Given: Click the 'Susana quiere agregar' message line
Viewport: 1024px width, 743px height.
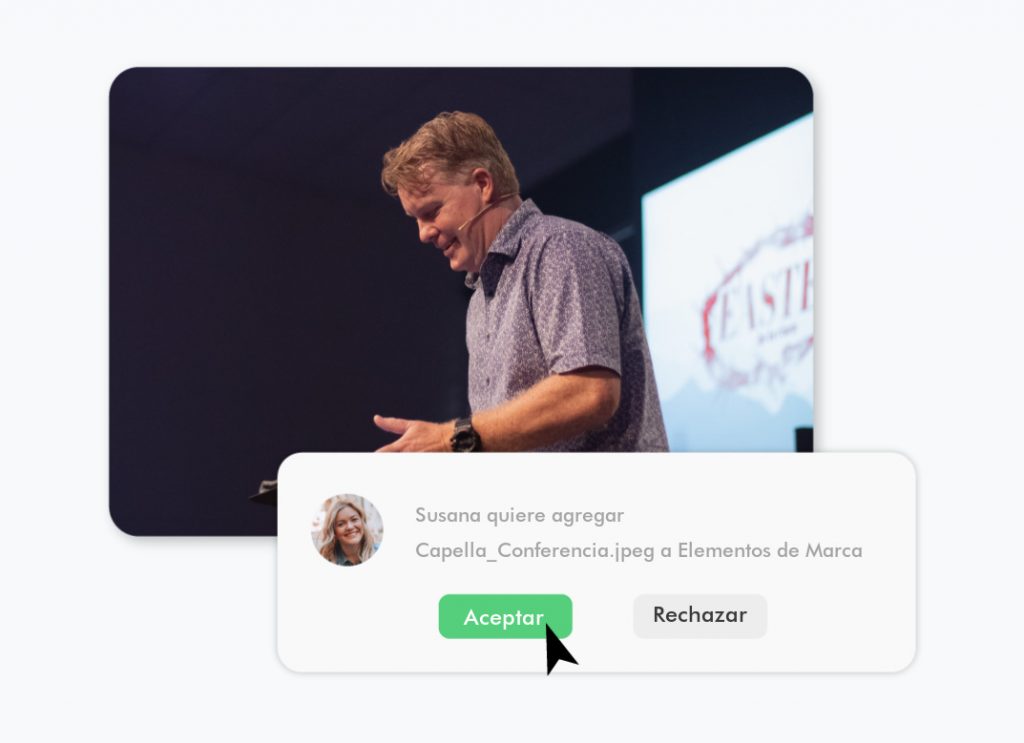Looking at the screenshot, I should pos(519,515).
